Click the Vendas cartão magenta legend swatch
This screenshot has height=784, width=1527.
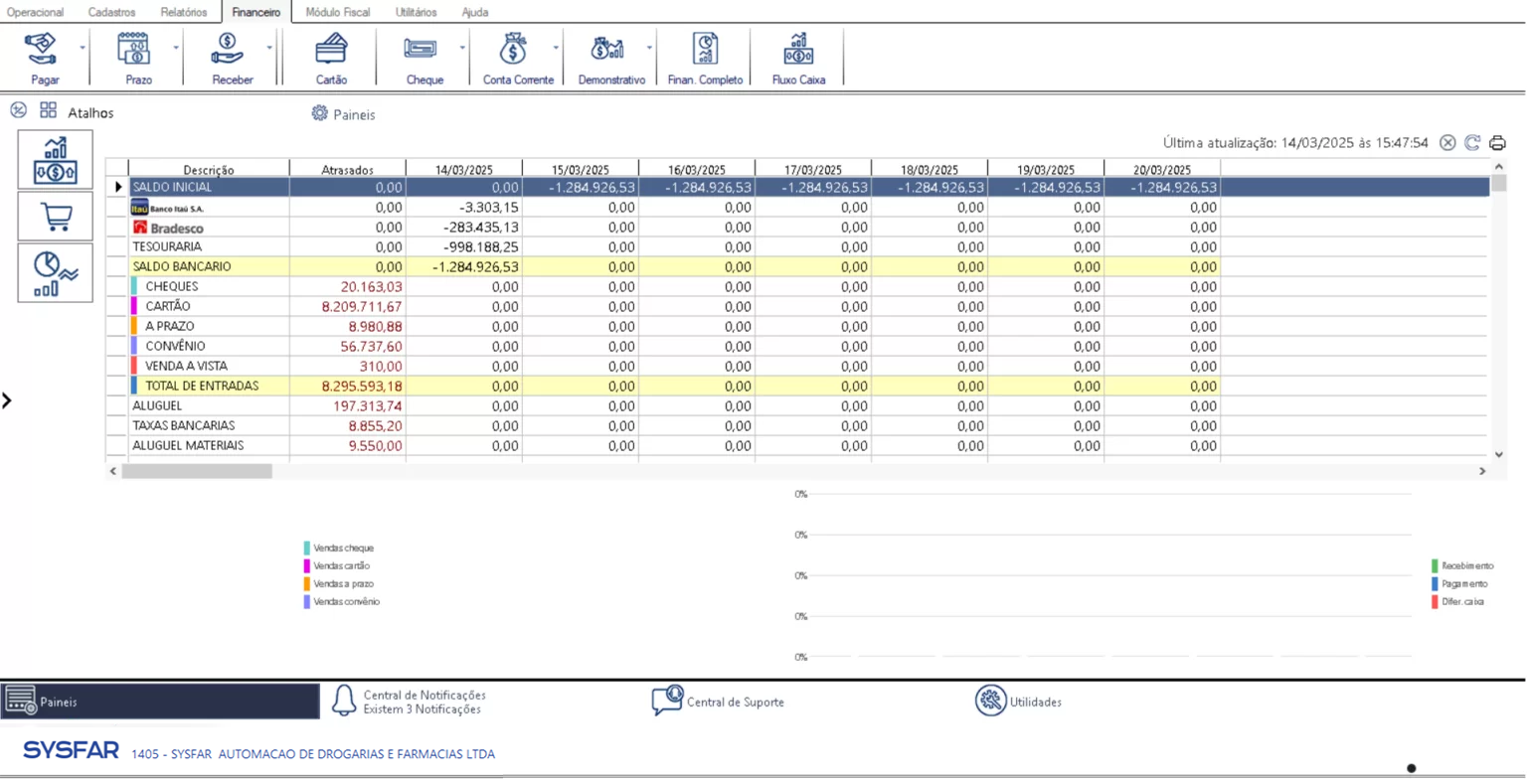tap(307, 566)
